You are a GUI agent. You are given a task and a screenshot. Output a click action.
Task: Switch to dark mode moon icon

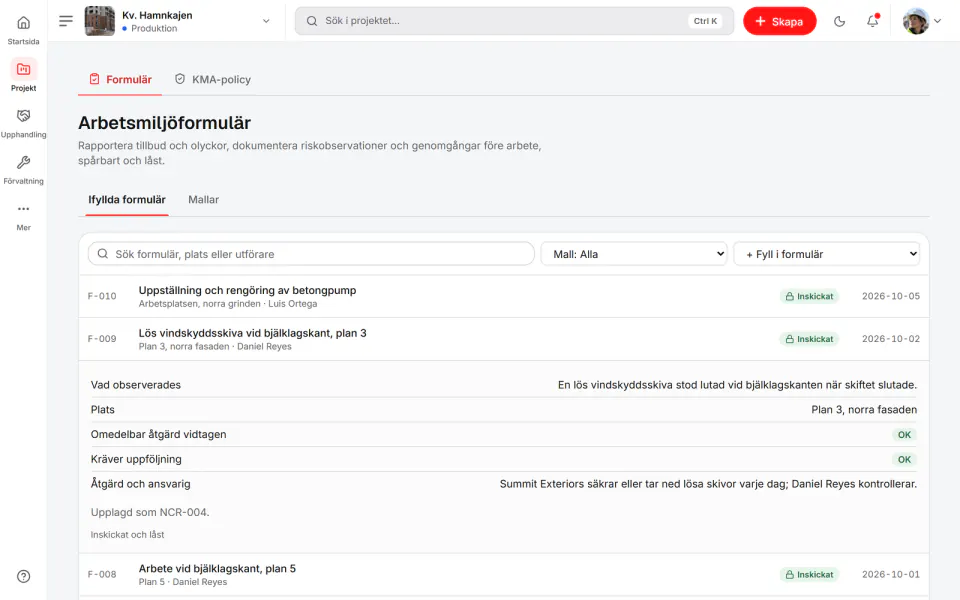click(839, 21)
